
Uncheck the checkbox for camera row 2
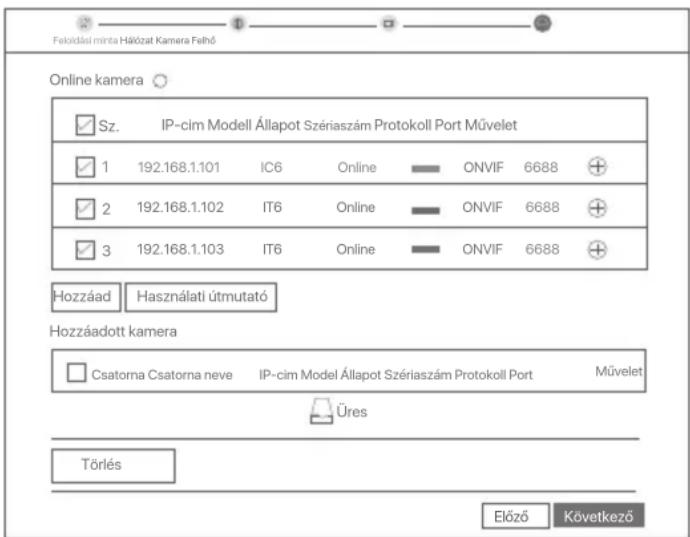(85, 209)
